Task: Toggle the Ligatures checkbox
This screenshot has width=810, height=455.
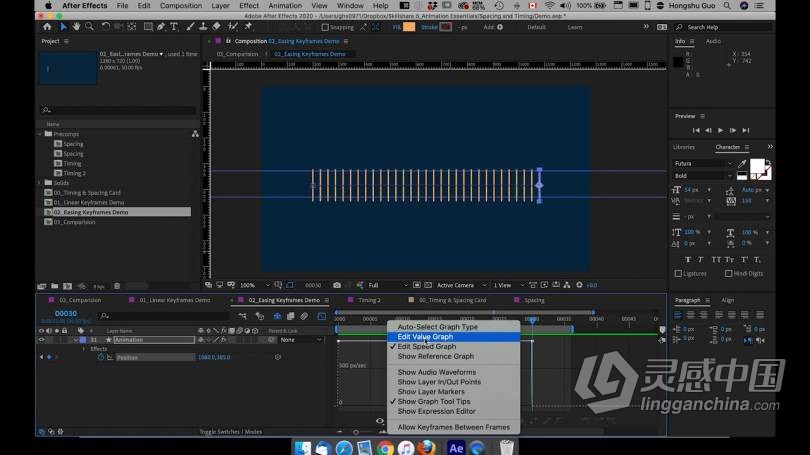Action: [x=678, y=273]
